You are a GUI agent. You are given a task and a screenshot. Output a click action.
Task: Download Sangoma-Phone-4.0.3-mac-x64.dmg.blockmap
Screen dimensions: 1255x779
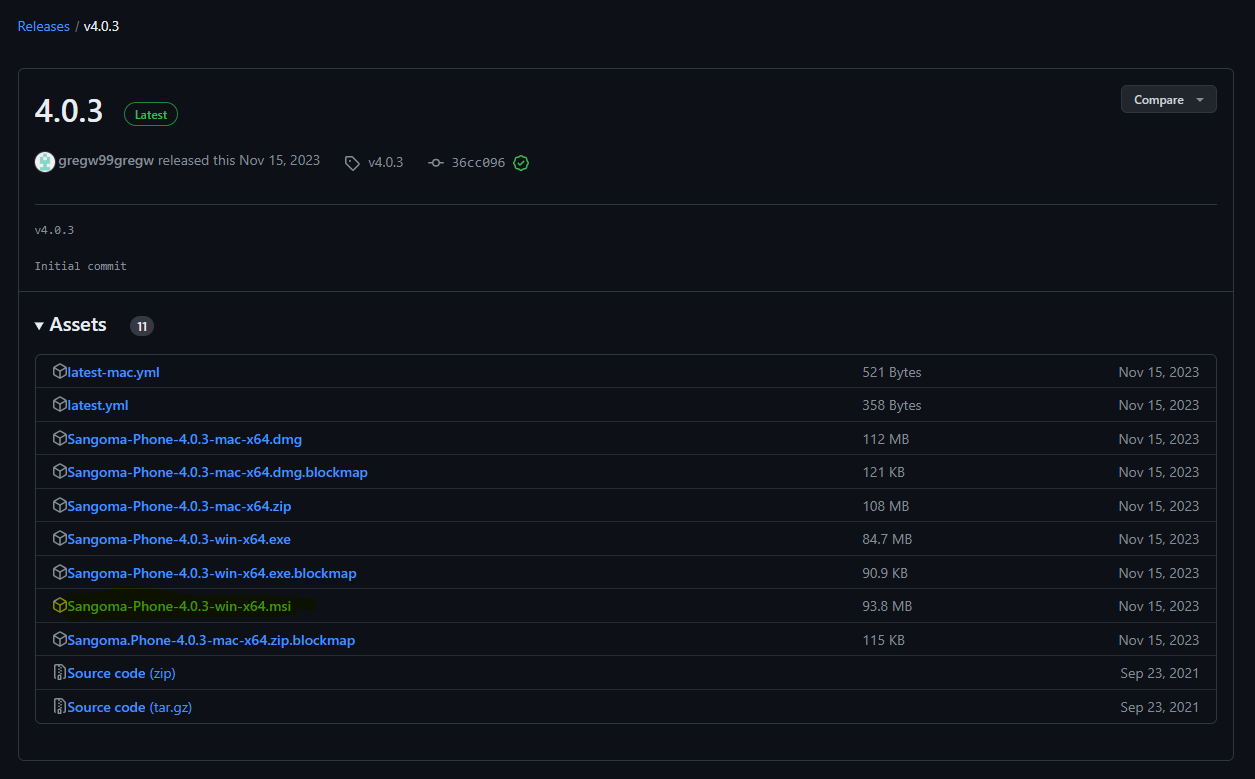(217, 472)
